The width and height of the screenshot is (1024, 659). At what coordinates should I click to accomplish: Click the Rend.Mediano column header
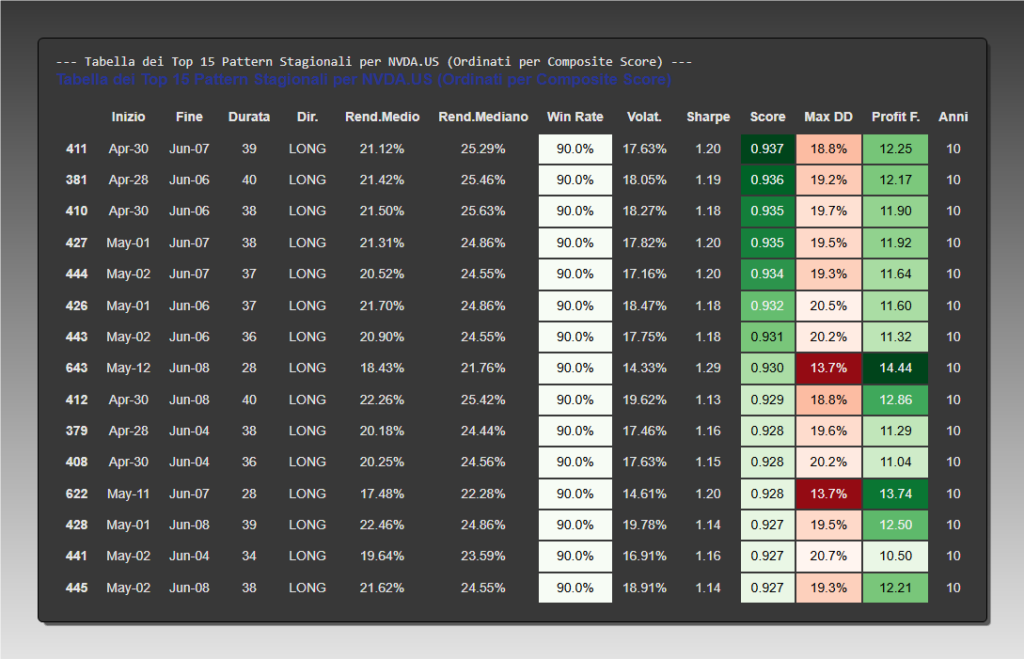pyautogui.click(x=483, y=117)
